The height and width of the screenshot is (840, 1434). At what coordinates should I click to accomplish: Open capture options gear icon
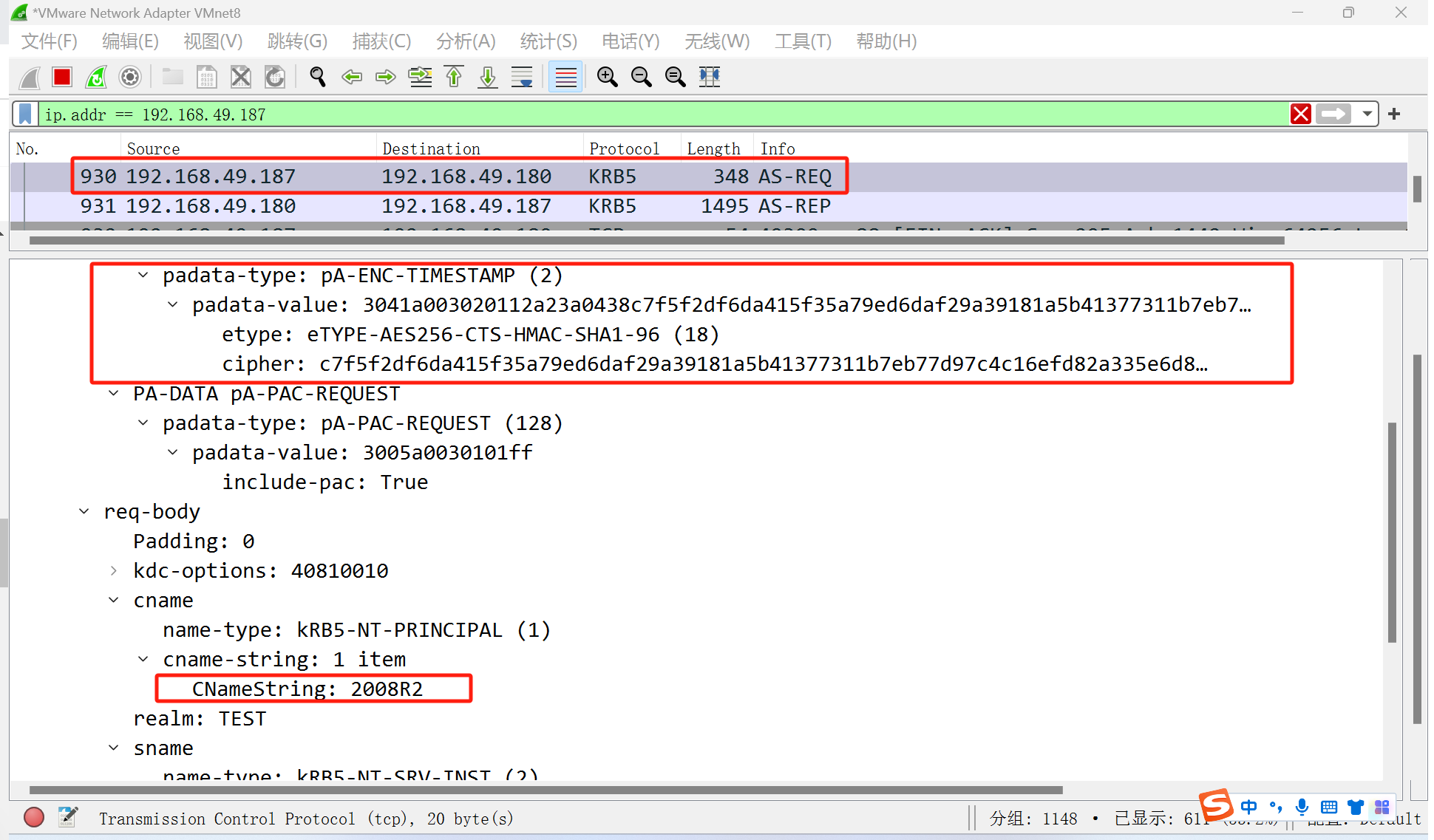pos(130,77)
